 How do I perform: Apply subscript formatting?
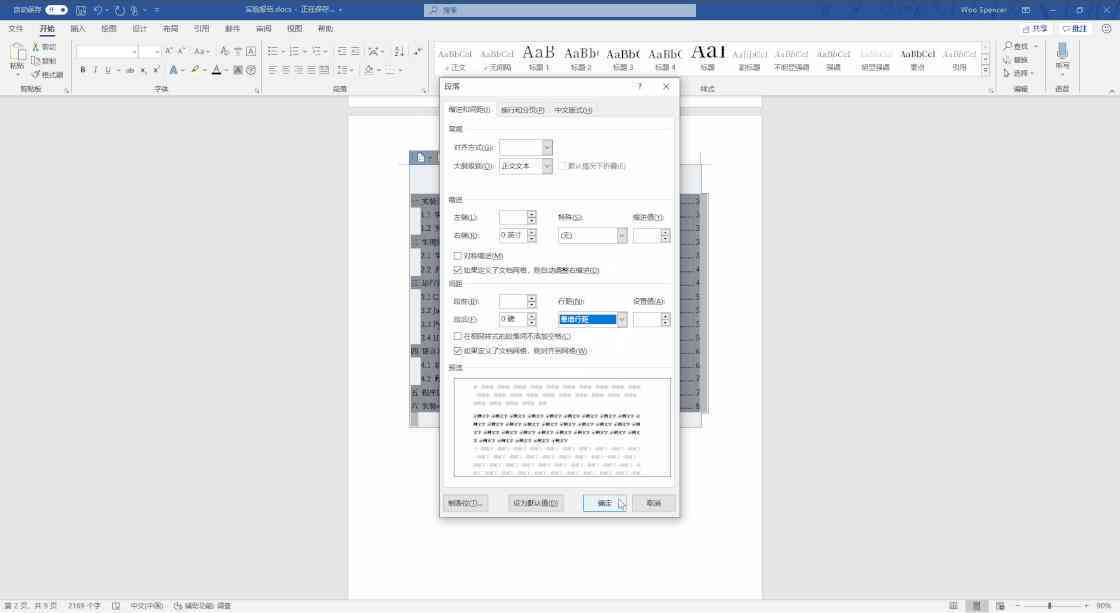point(144,70)
